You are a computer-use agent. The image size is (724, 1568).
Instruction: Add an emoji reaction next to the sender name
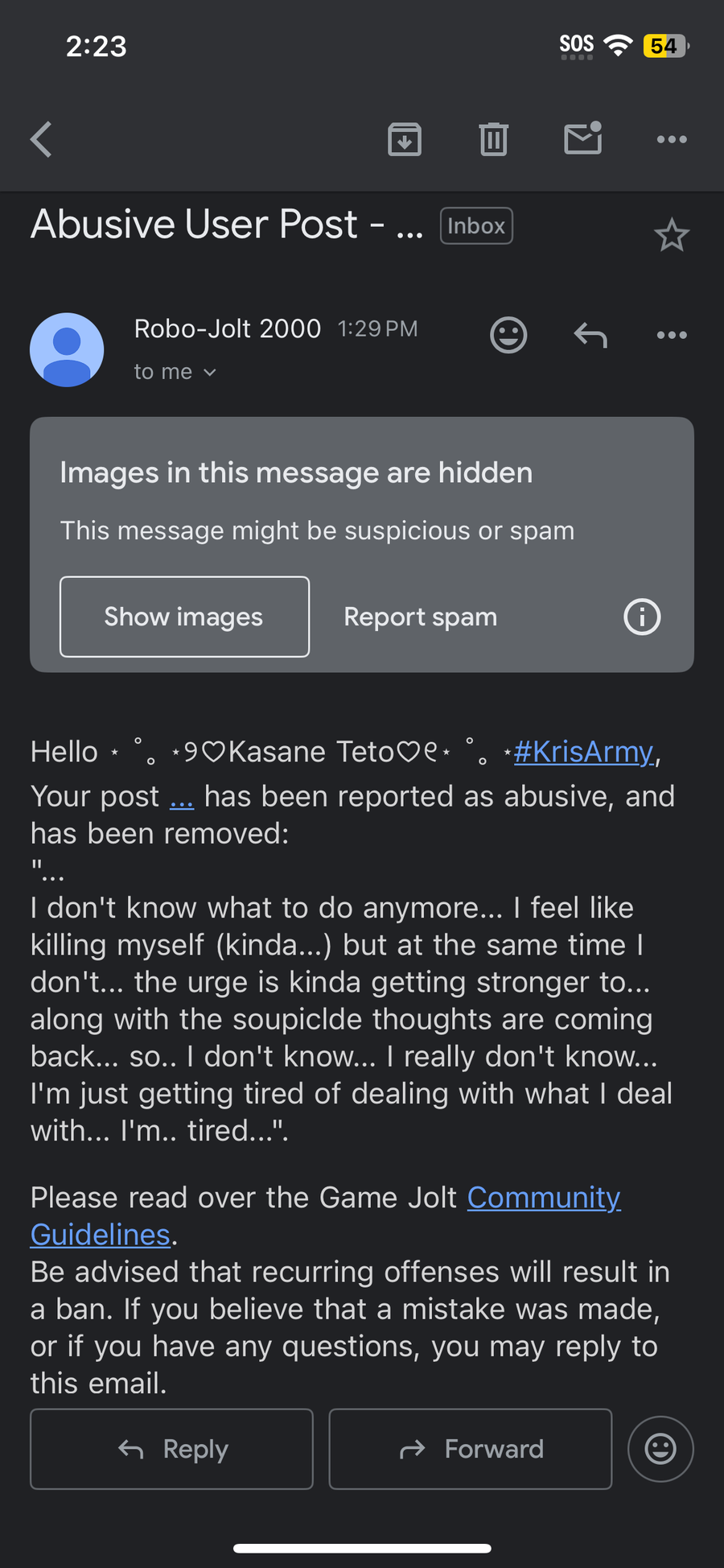pos(508,335)
